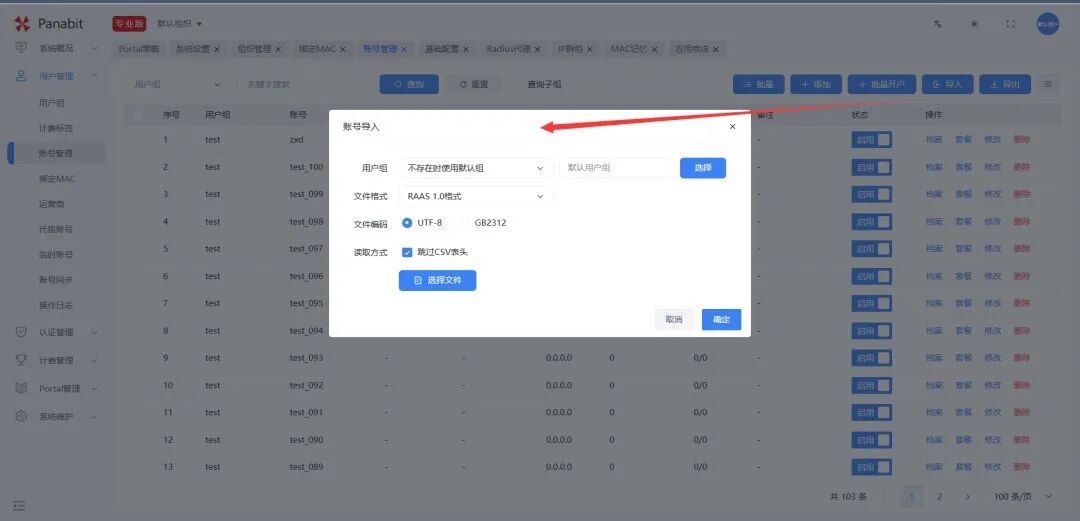The height and width of the screenshot is (521, 1080).
Task: Close the MAC记忆 tab with its X
Action: click(x=654, y=49)
